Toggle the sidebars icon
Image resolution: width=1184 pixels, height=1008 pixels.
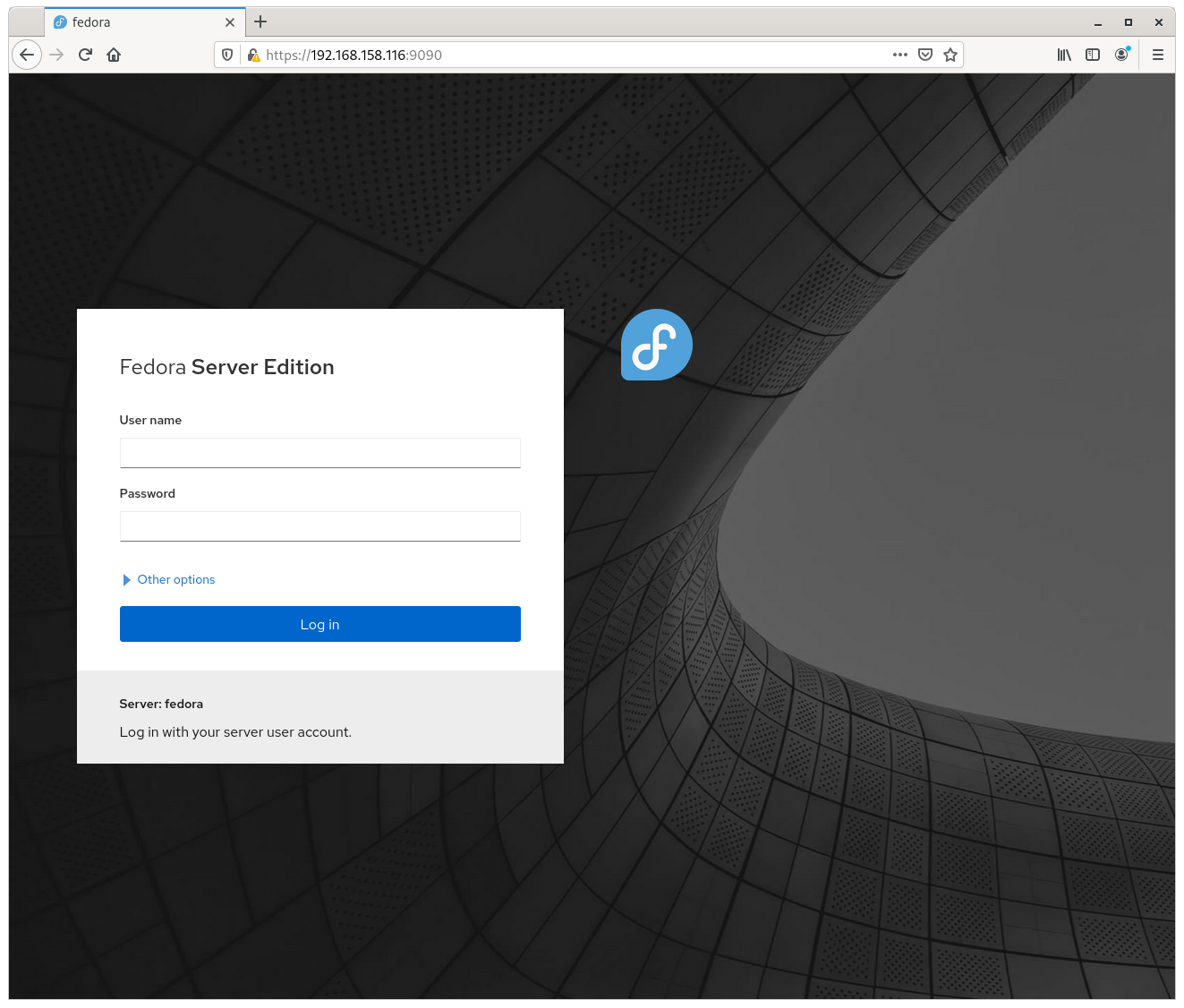pyautogui.click(x=1093, y=55)
